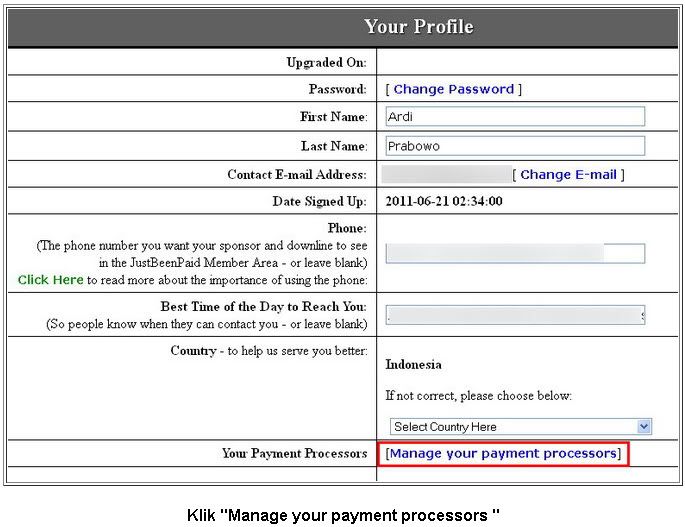This screenshot has height=527, width=685.
Task: Click the First Name field containing Ardi
Action: tap(514, 117)
